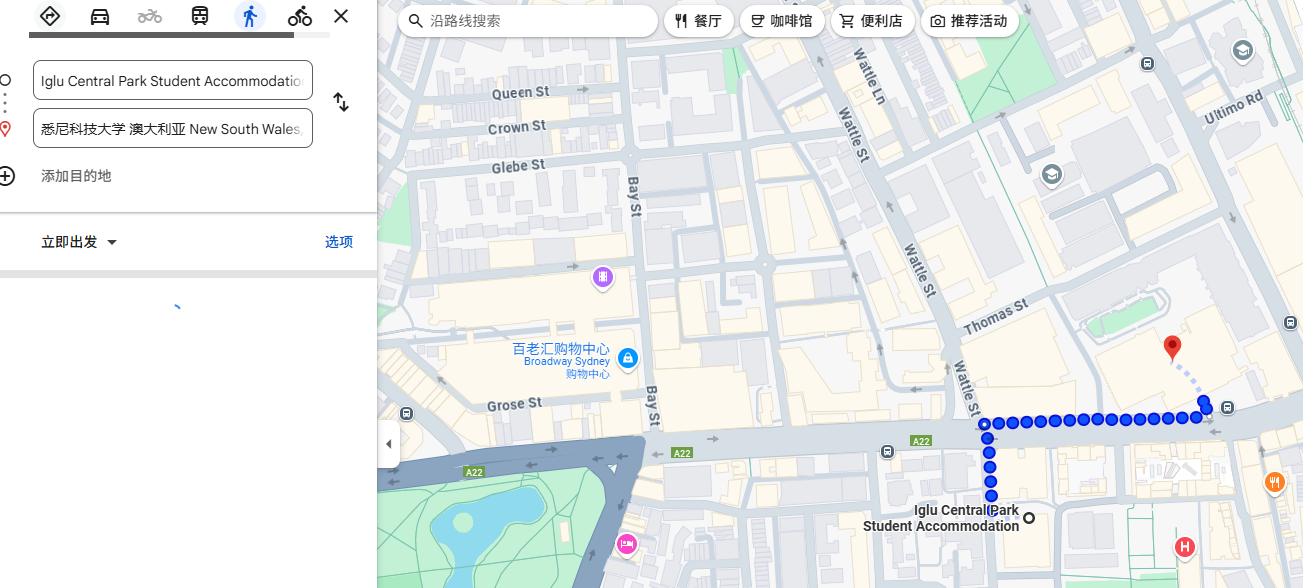This screenshot has height=588, width=1303.
Task: Select the driving travel mode icon
Action: click(100, 16)
